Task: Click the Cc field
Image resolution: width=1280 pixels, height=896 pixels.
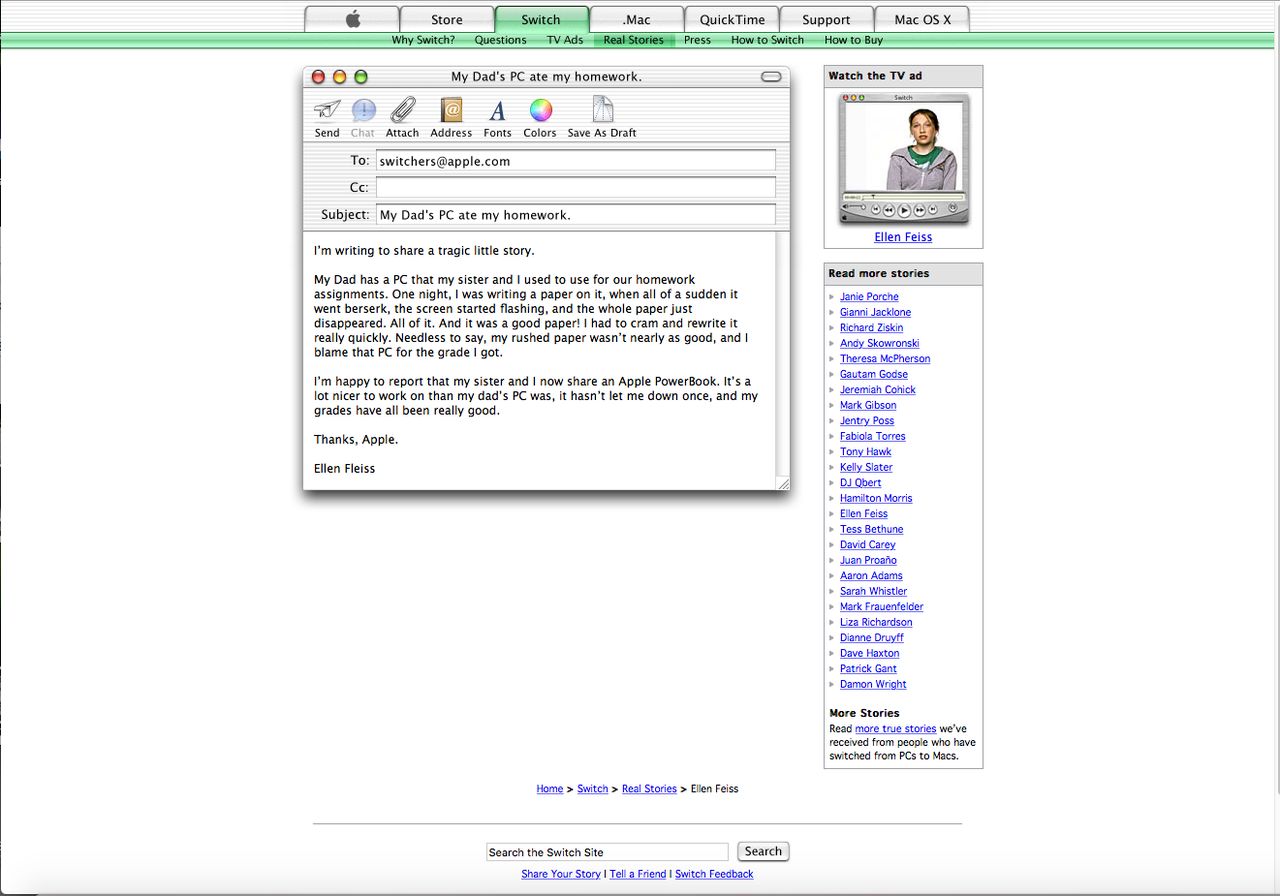Action: tap(575, 187)
